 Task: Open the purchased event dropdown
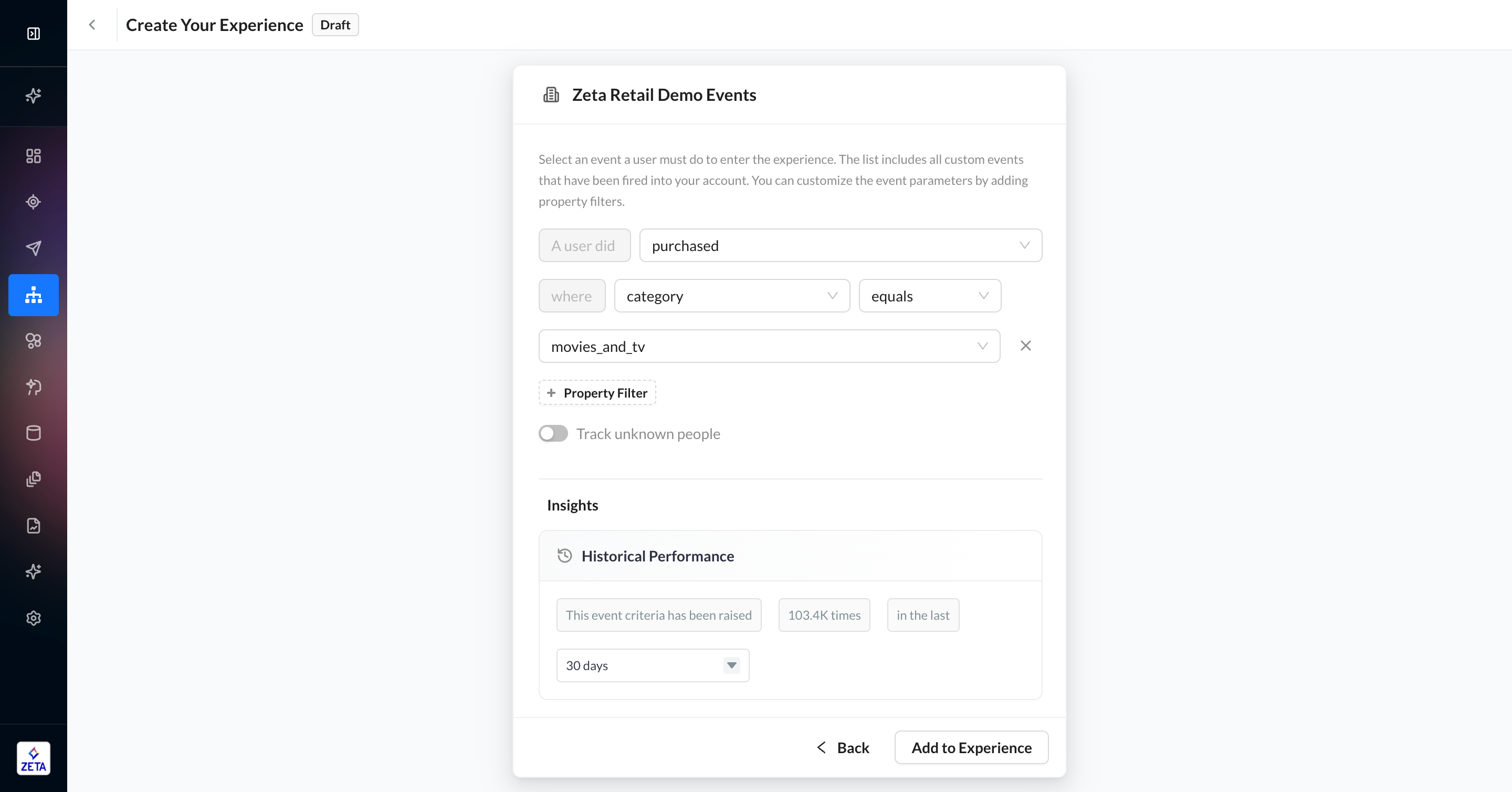tap(840, 245)
